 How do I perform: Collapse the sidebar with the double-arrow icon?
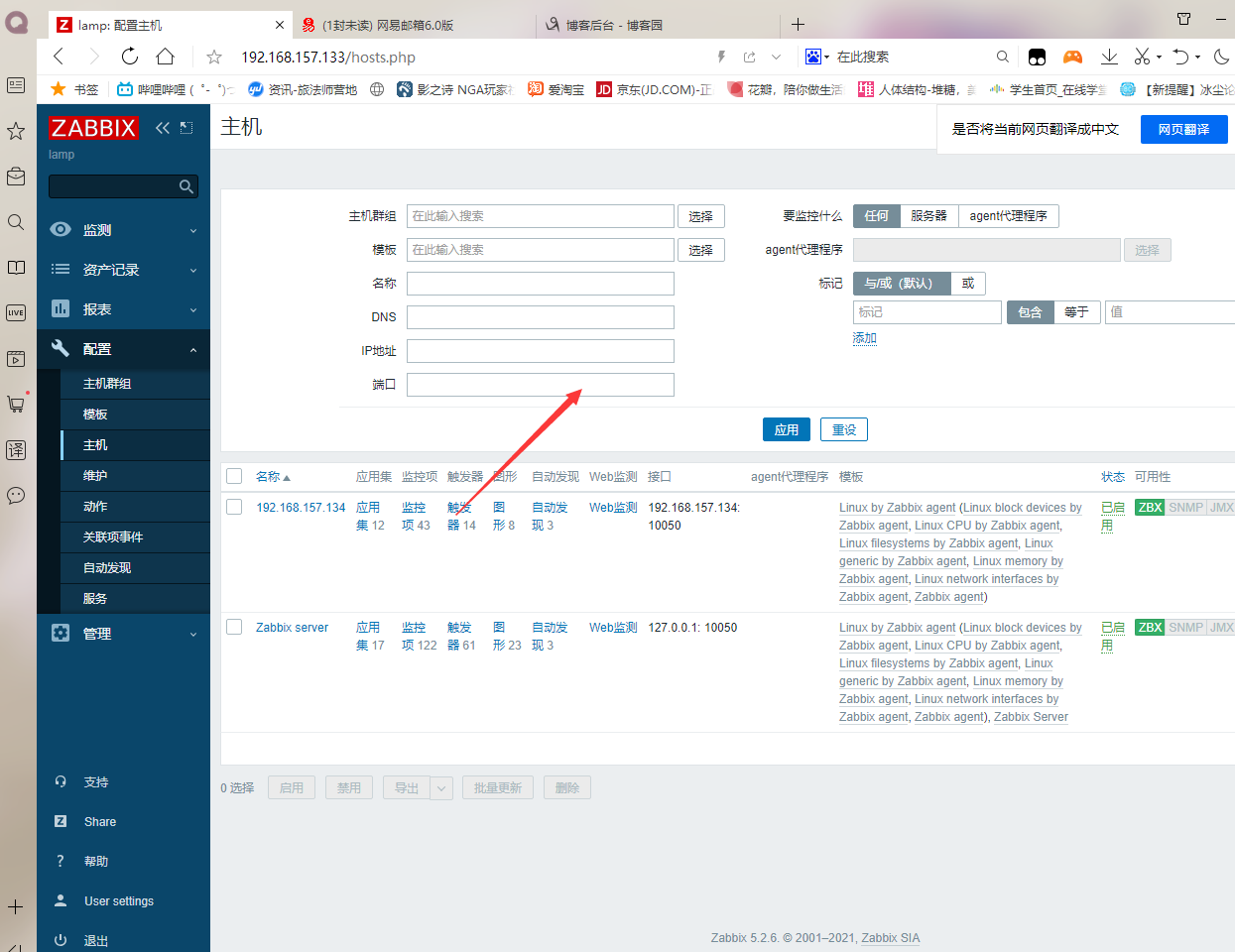(x=163, y=128)
